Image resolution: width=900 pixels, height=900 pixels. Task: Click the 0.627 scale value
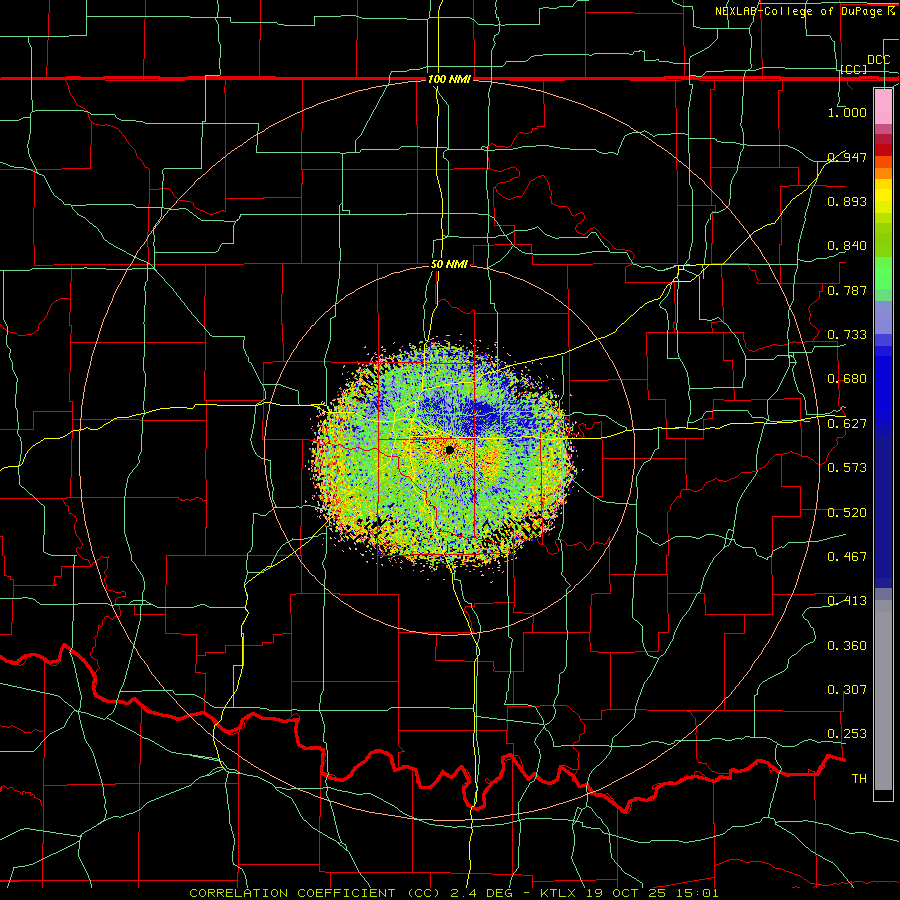tap(847, 424)
